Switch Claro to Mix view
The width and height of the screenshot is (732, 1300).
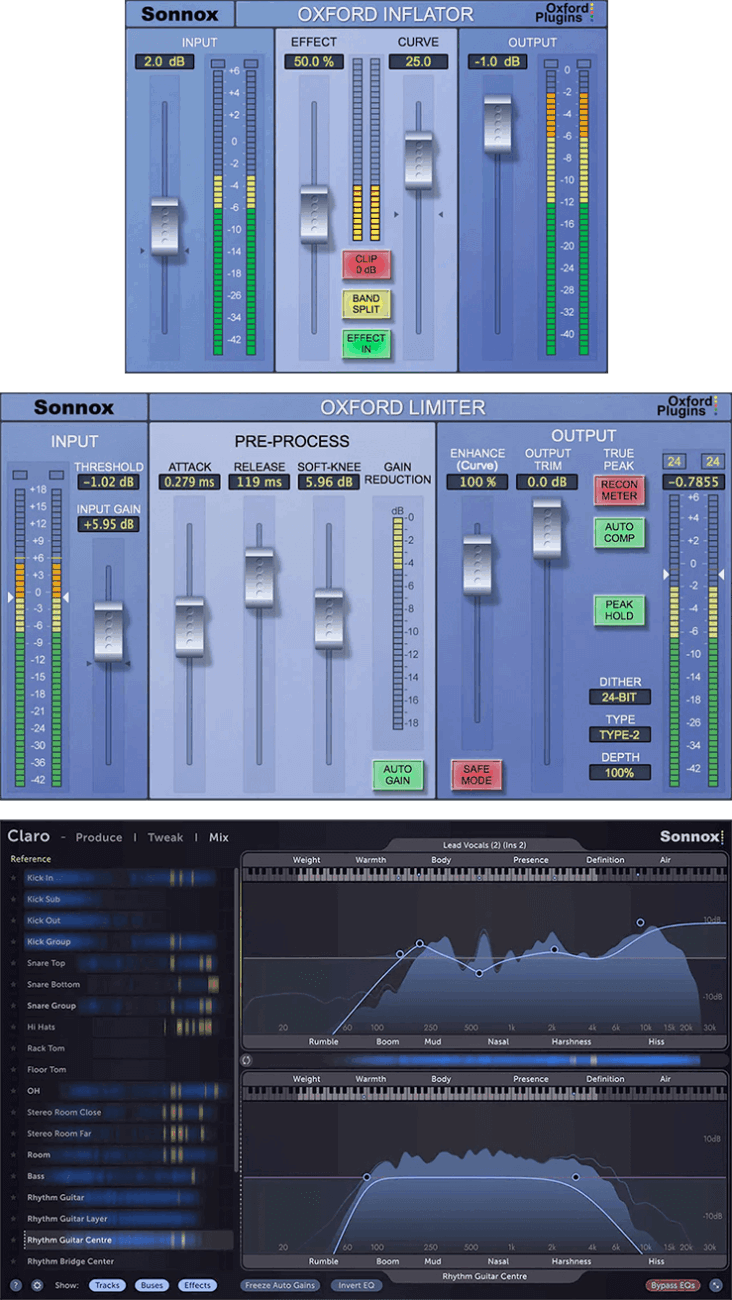218,837
